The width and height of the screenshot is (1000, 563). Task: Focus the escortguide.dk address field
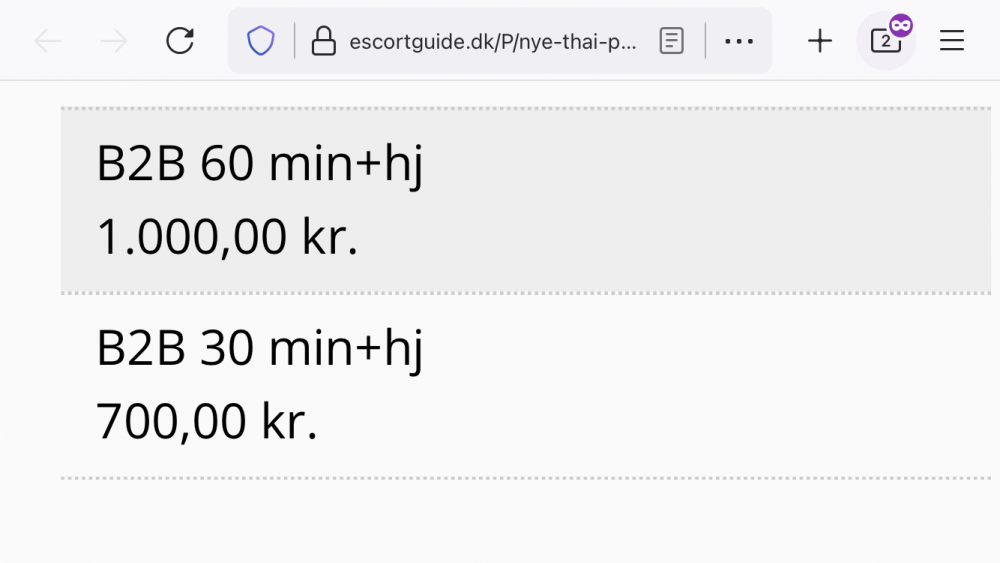coord(492,41)
